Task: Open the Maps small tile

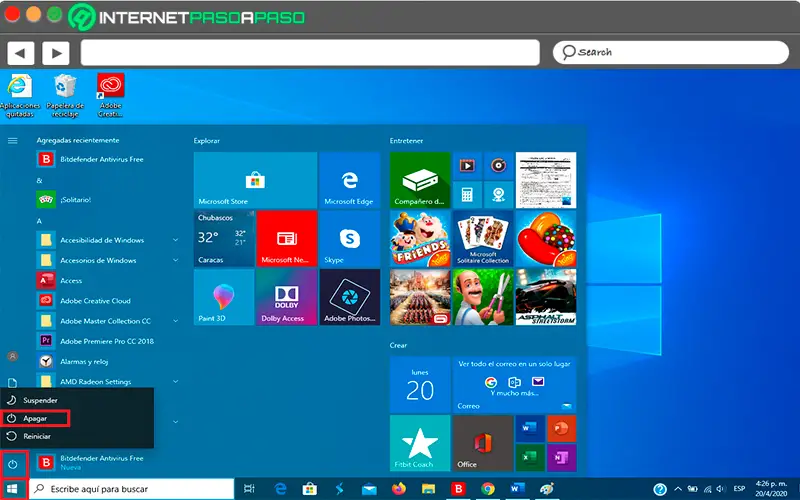Action: click(x=498, y=194)
